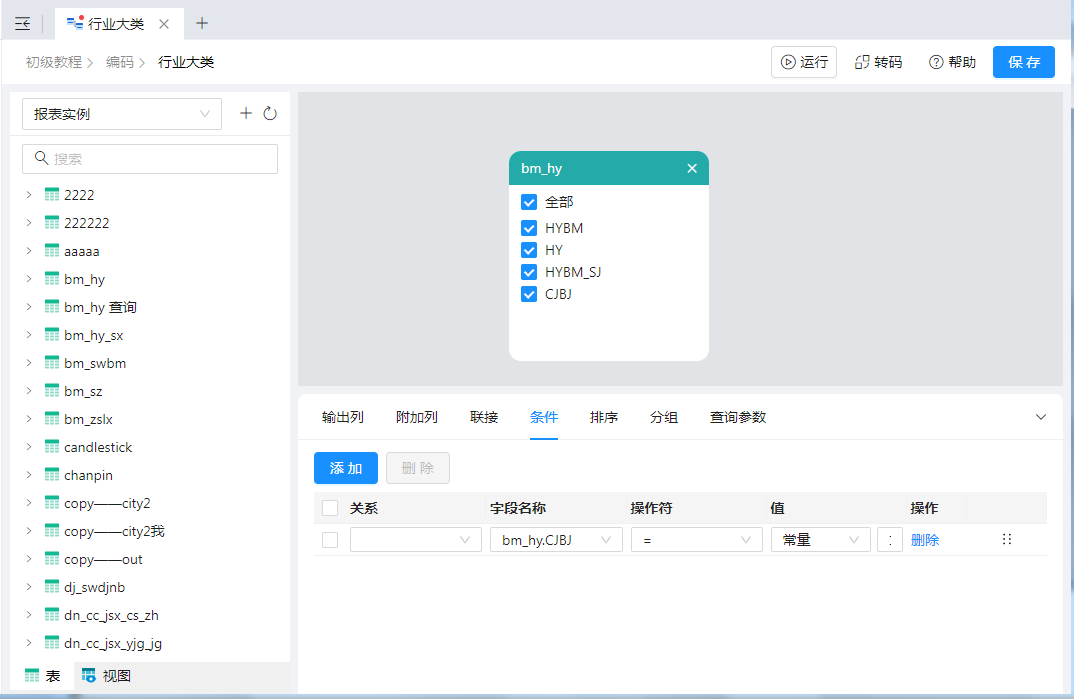Screen dimensions: 1074x699
Task: Switch to the 输出列 tab
Action: click(x=342, y=417)
